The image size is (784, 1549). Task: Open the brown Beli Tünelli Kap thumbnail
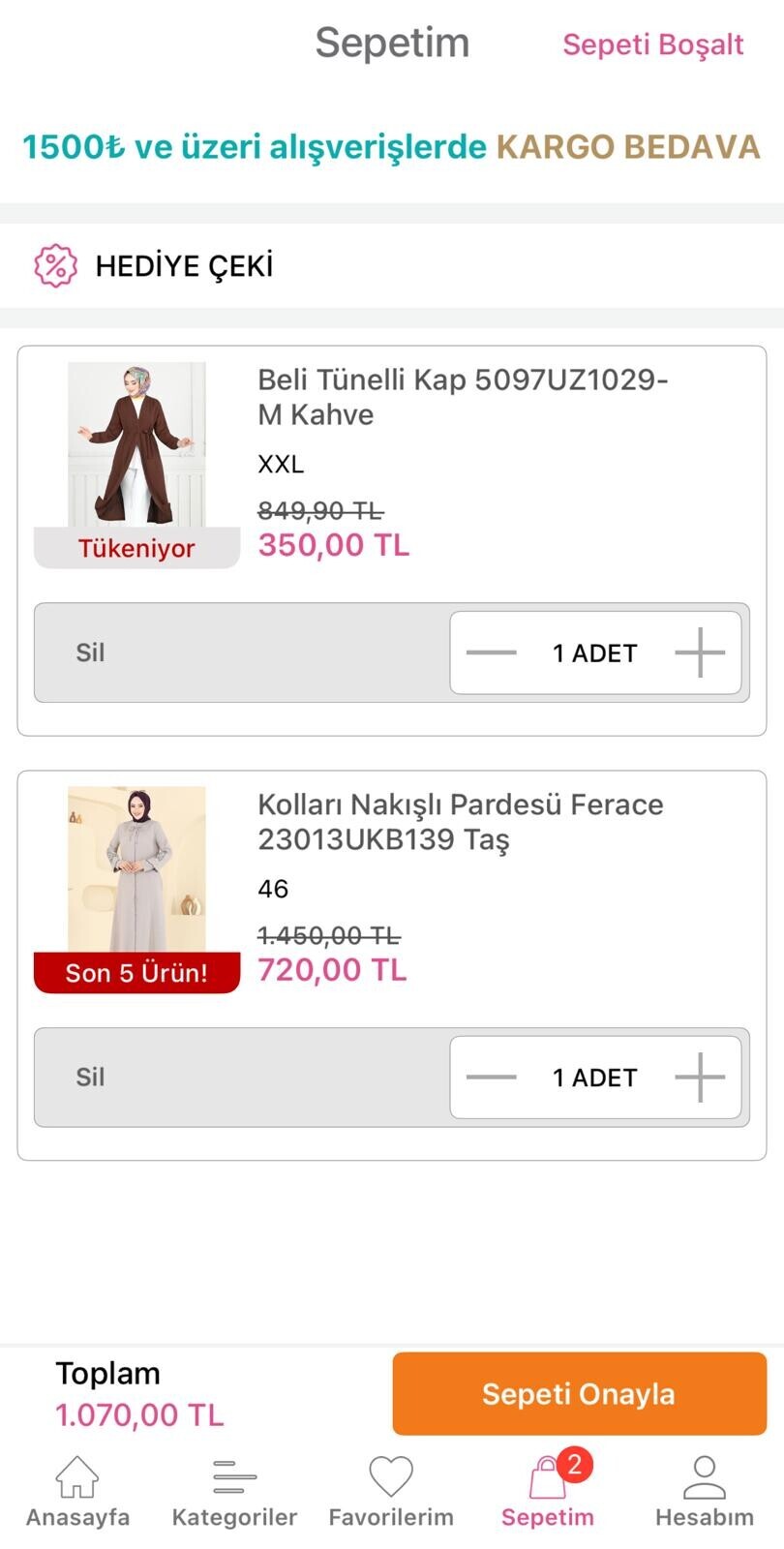point(136,445)
